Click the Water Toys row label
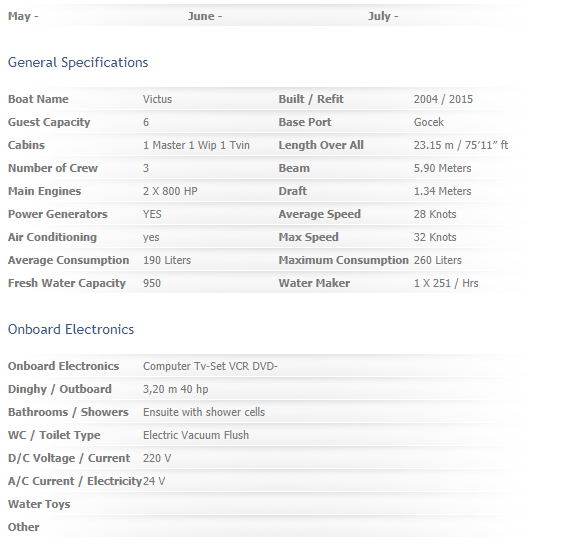Image resolution: width=563 pixels, height=547 pixels. pyautogui.click(x=39, y=504)
